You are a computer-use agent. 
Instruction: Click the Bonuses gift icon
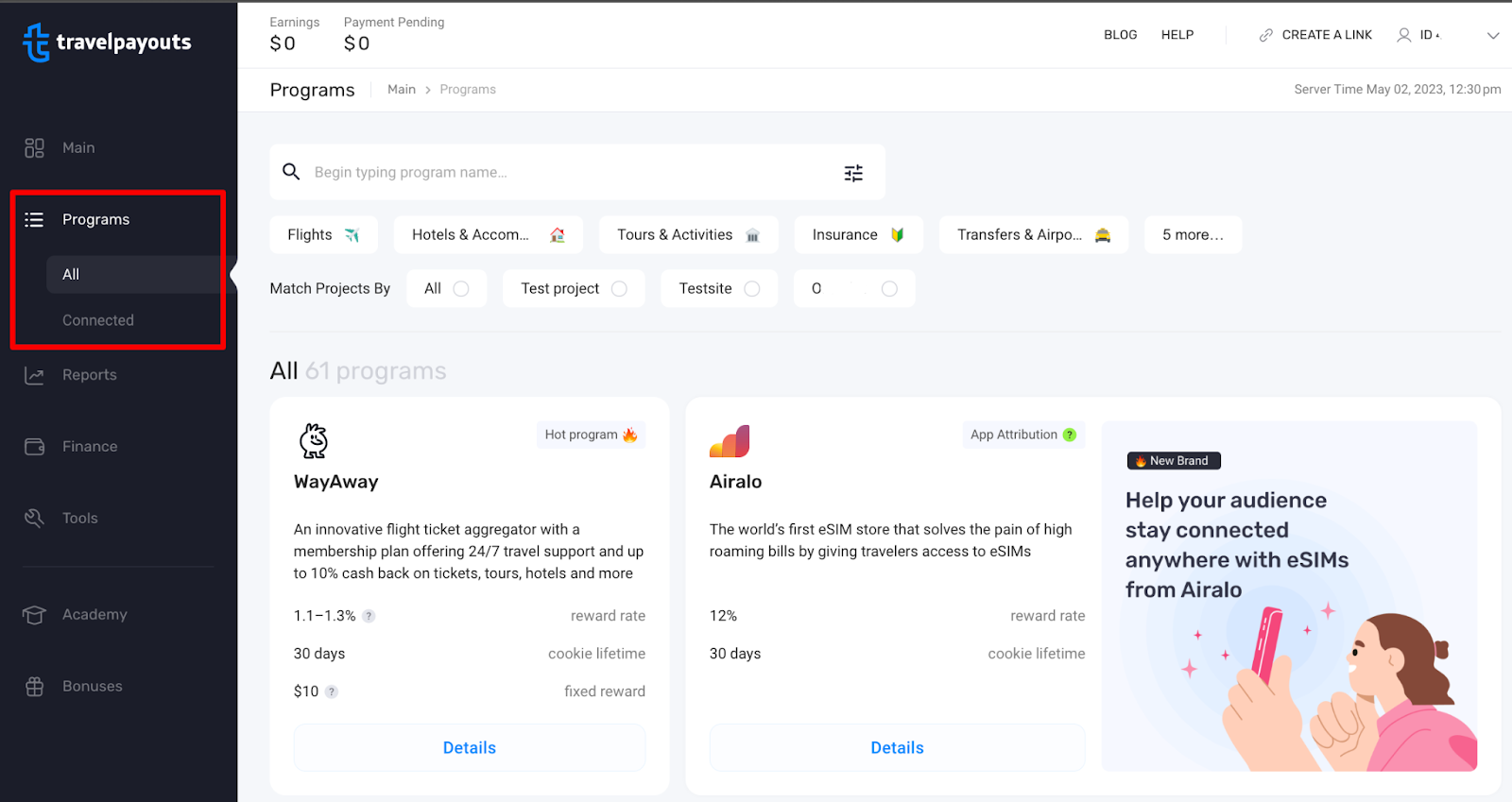[x=34, y=687]
